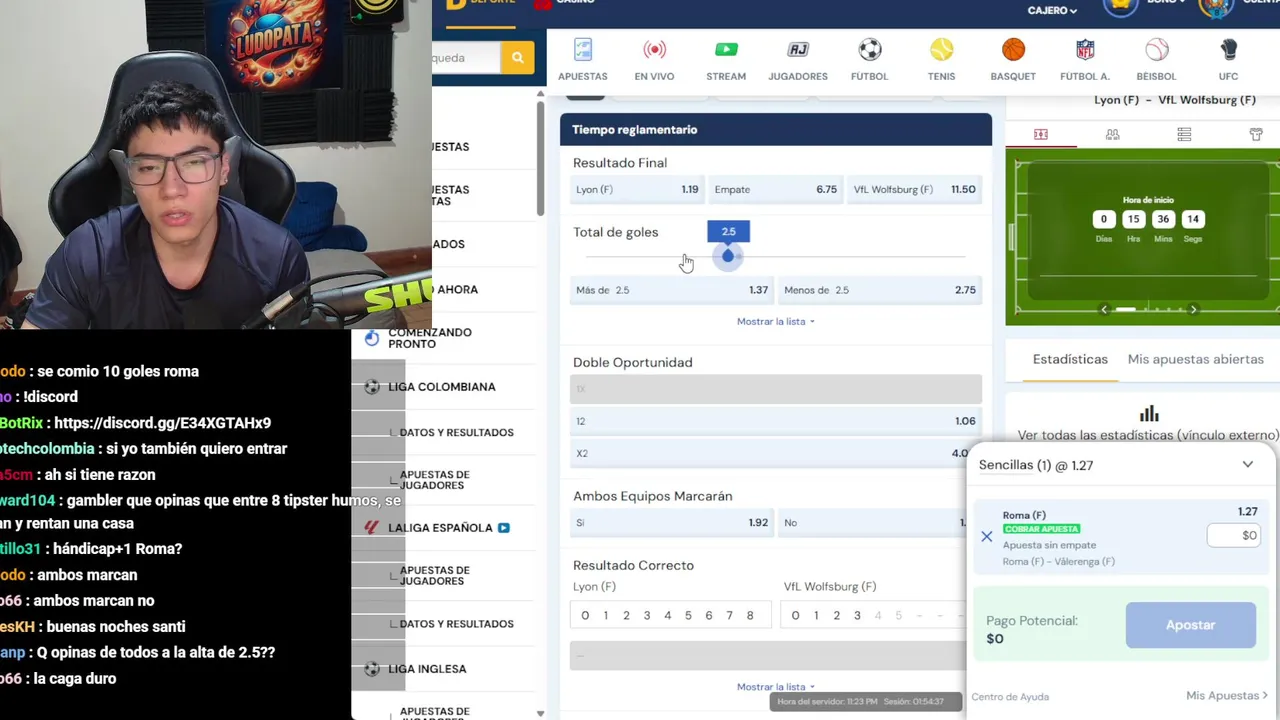Select the Tenis ball icon
1280x720 pixels.
[x=941, y=49]
